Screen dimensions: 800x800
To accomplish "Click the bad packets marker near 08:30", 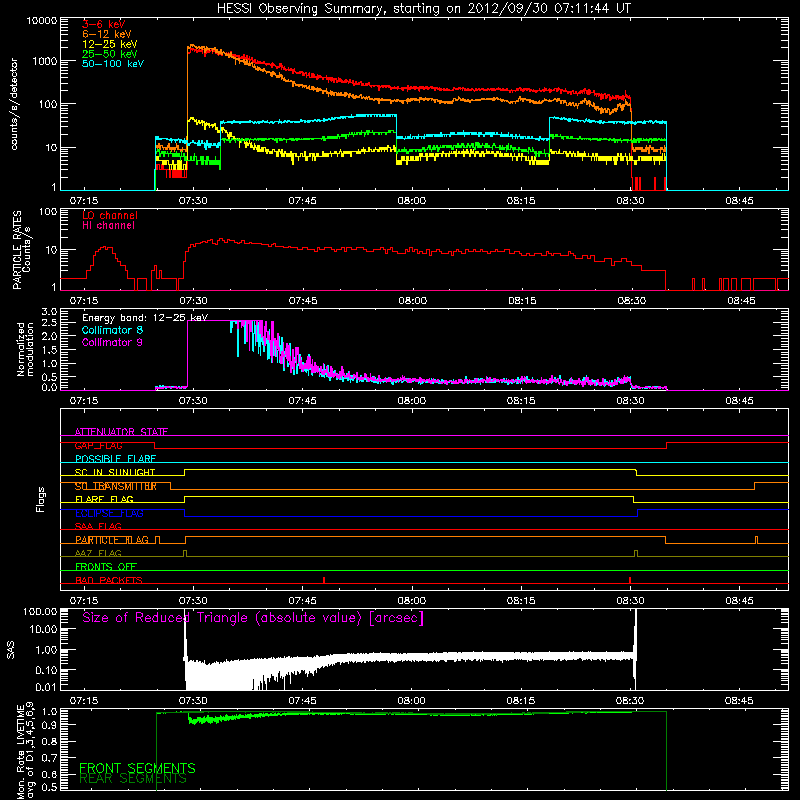I will pyautogui.click(x=630, y=580).
